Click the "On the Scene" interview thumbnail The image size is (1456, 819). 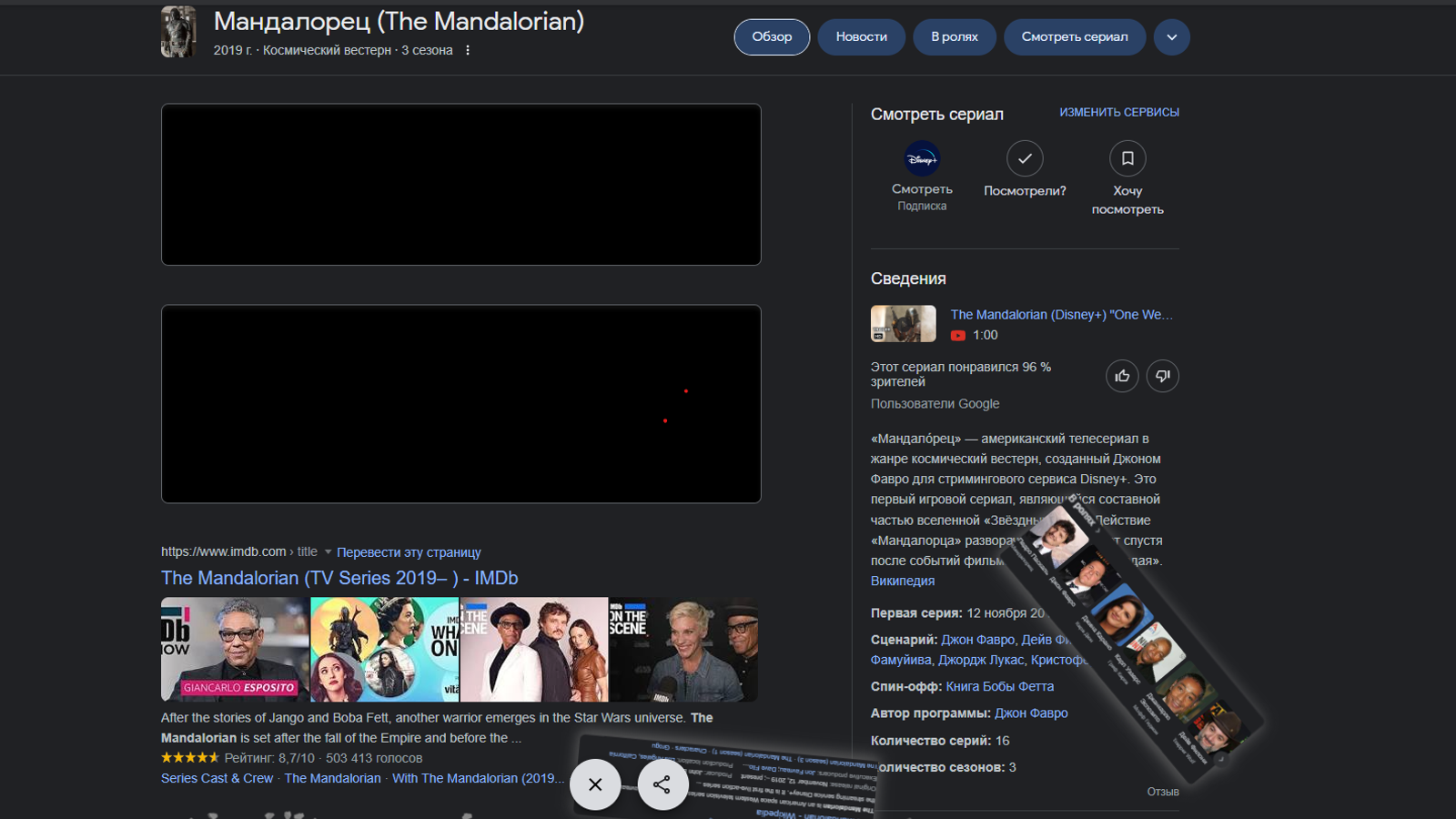684,650
